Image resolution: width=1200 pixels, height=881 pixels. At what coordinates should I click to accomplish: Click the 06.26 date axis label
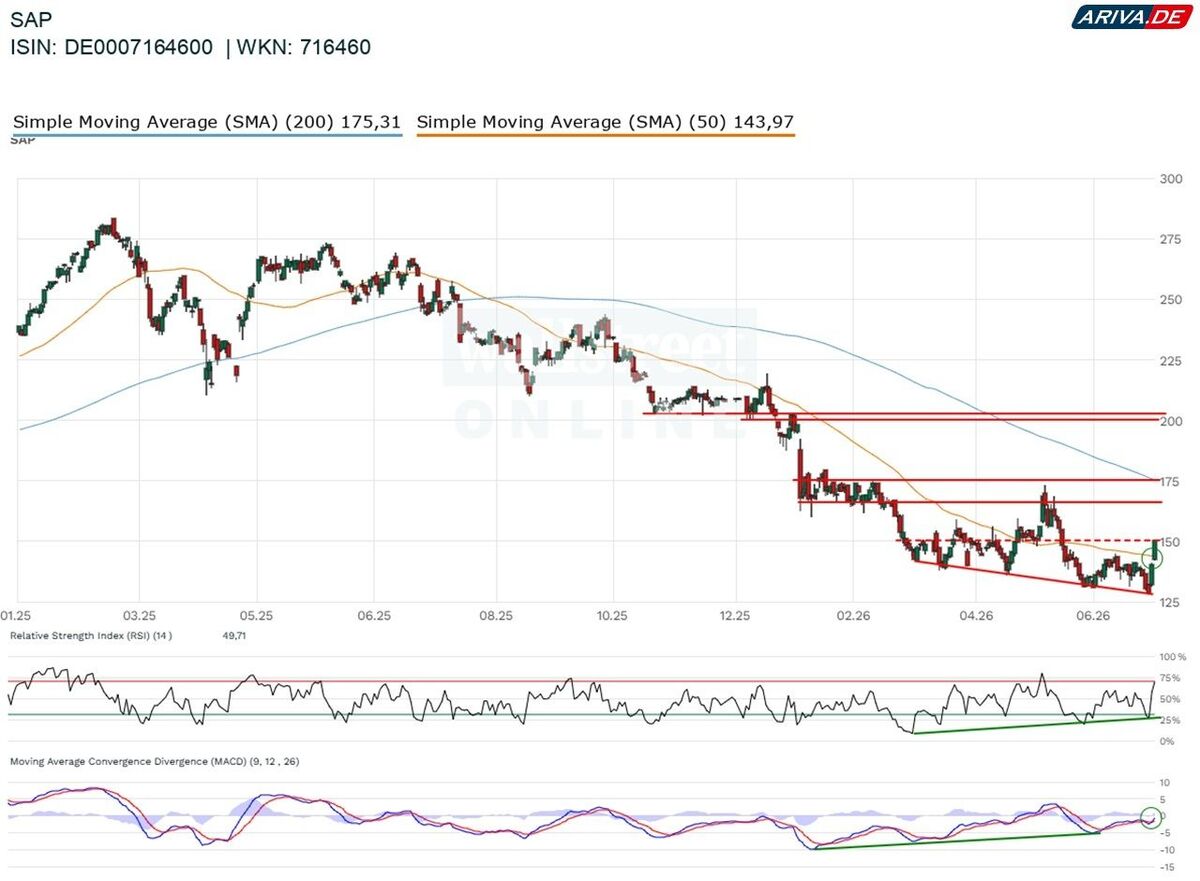point(1093,616)
